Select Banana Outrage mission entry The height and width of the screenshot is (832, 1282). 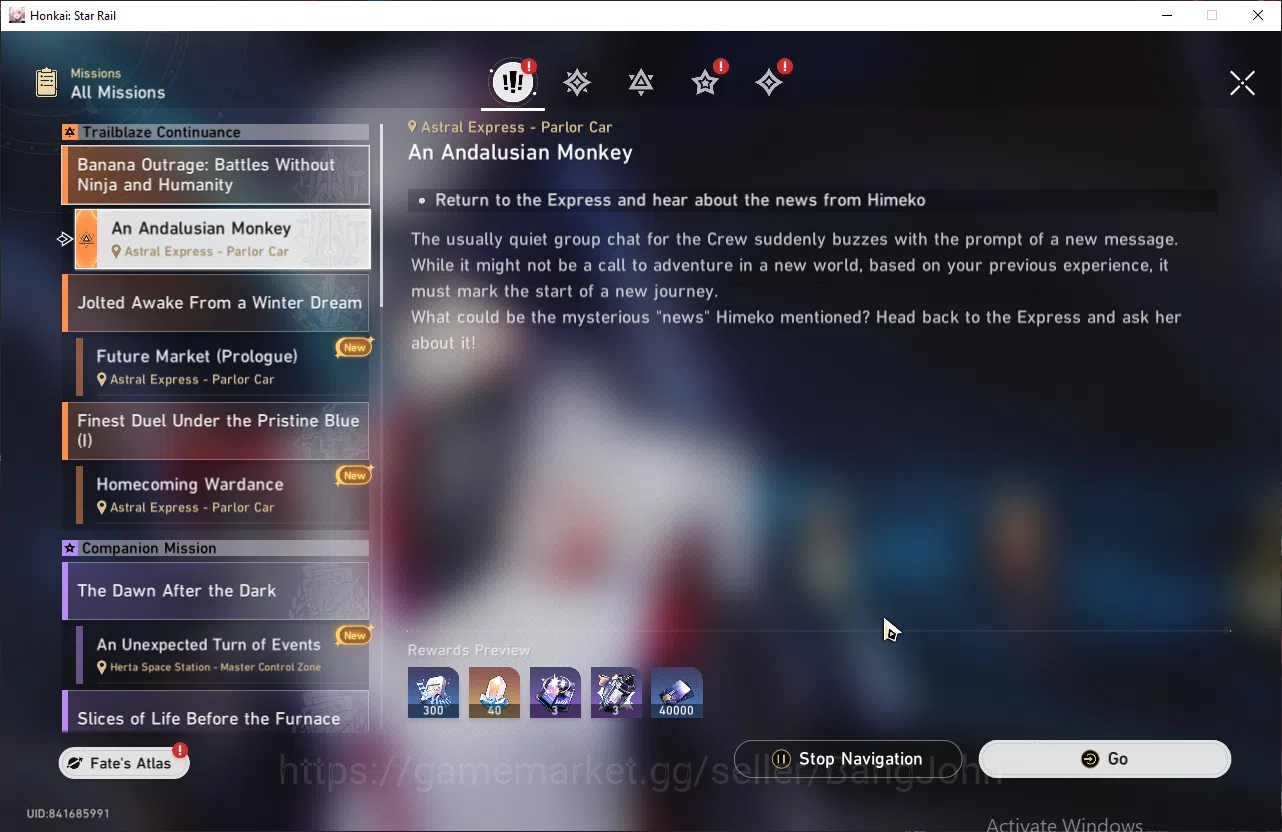click(x=215, y=175)
